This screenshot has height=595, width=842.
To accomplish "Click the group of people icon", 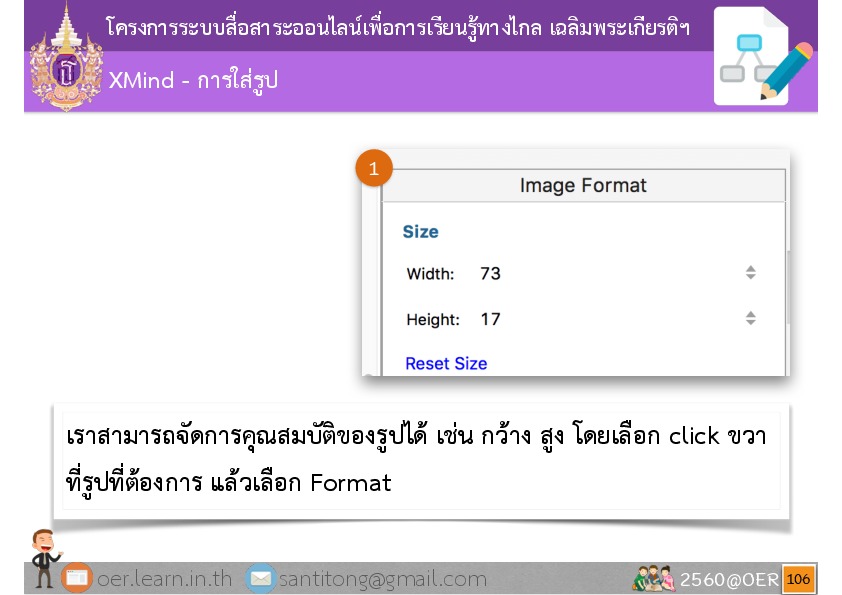I will (x=653, y=579).
